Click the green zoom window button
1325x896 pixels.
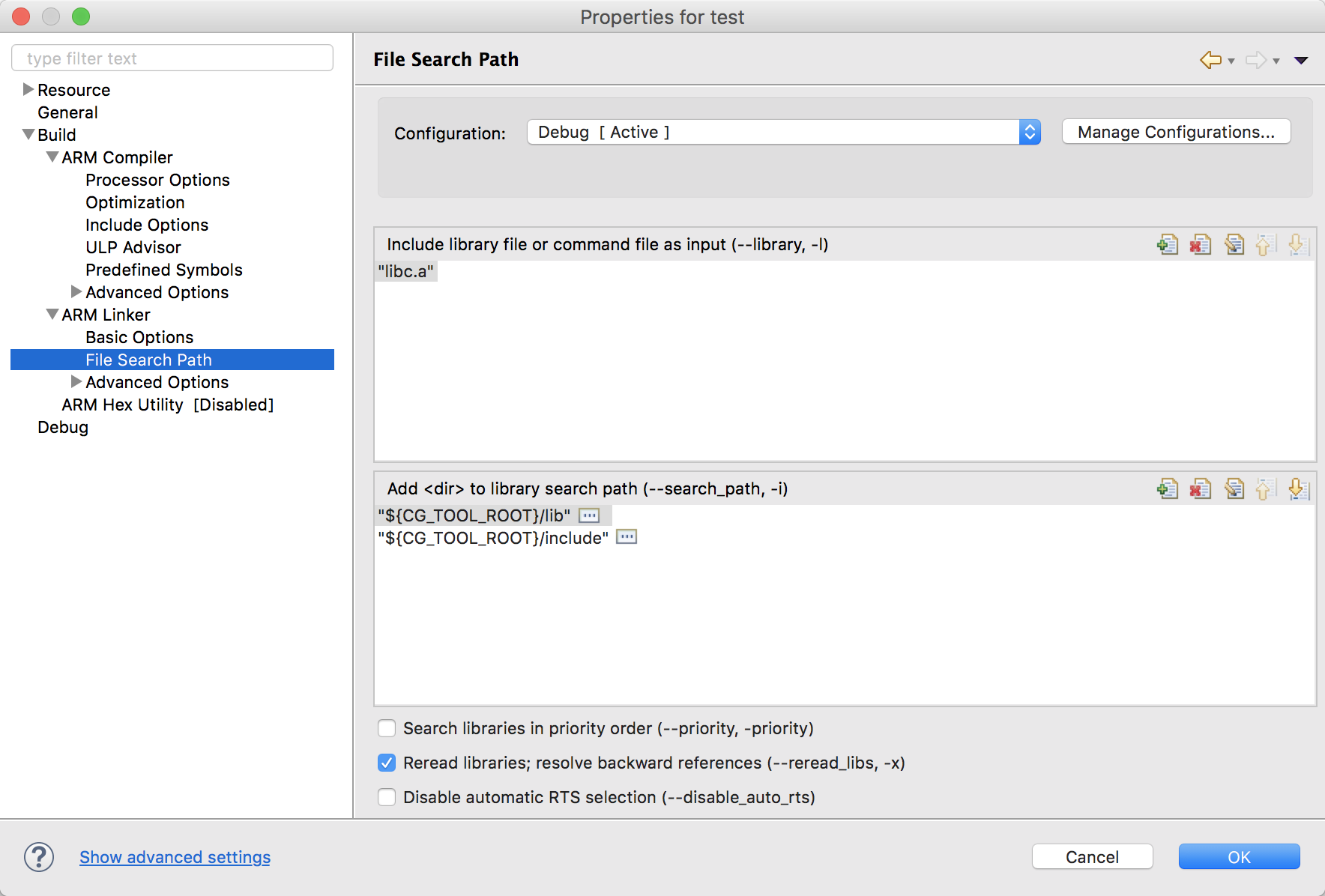pyautogui.click(x=81, y=16)
